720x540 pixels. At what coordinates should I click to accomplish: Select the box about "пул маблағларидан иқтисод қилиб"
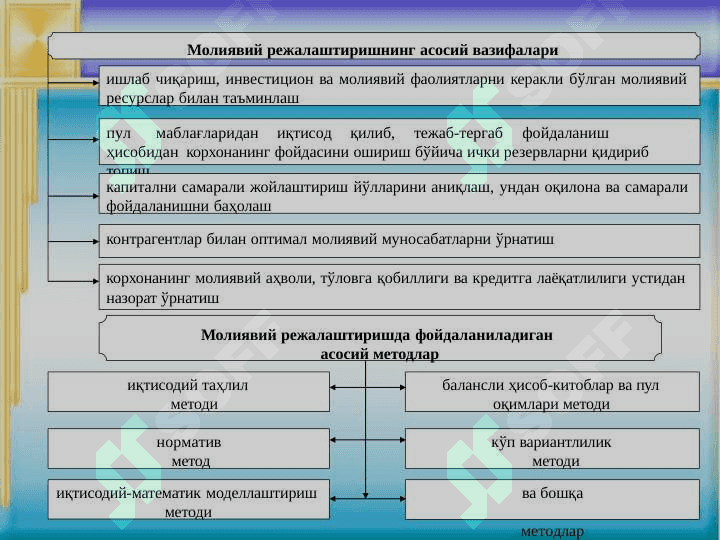click(x=399, y=142)
